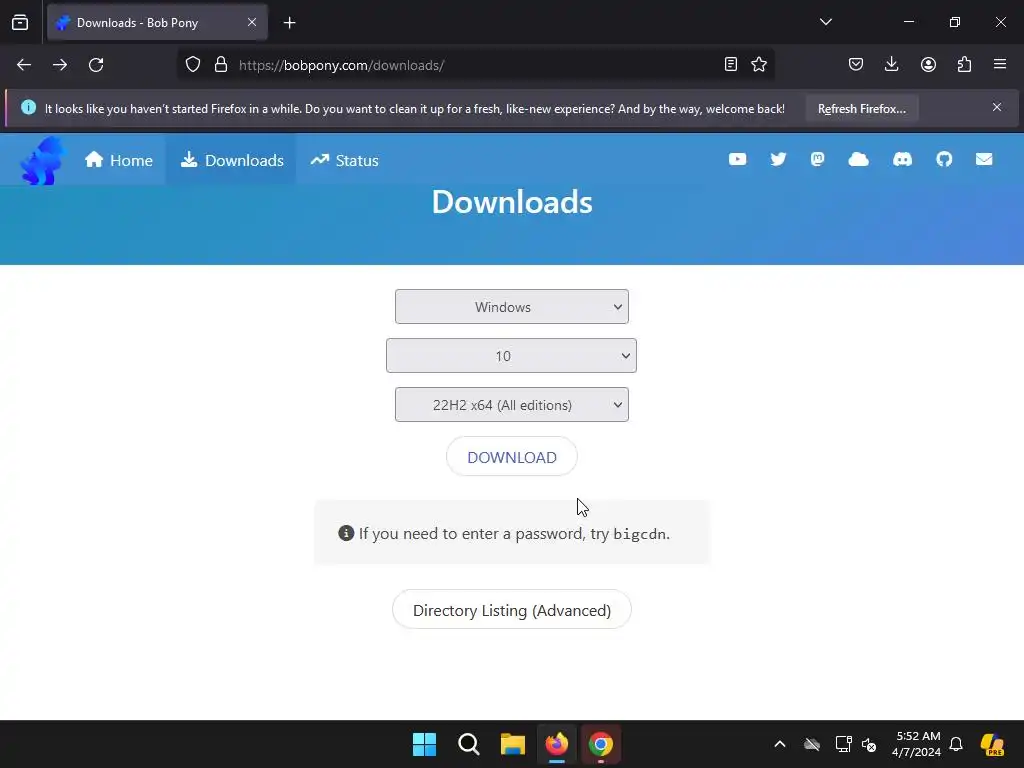Open the Windows Start menu
The width and height of the screenshot is (1024, 768).
[x=424, y=744]
